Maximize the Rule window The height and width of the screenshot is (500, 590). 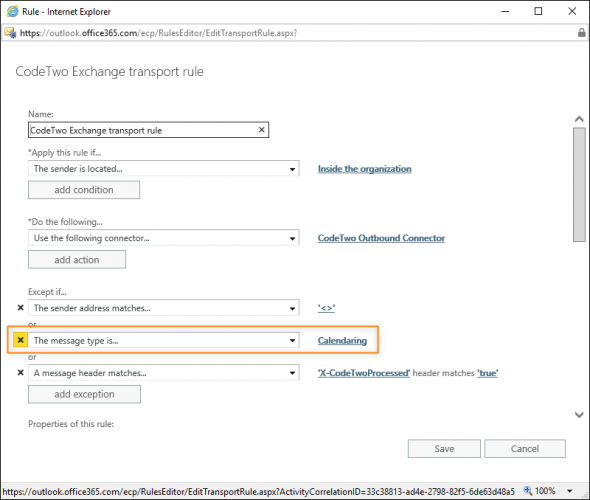(538, 11)
